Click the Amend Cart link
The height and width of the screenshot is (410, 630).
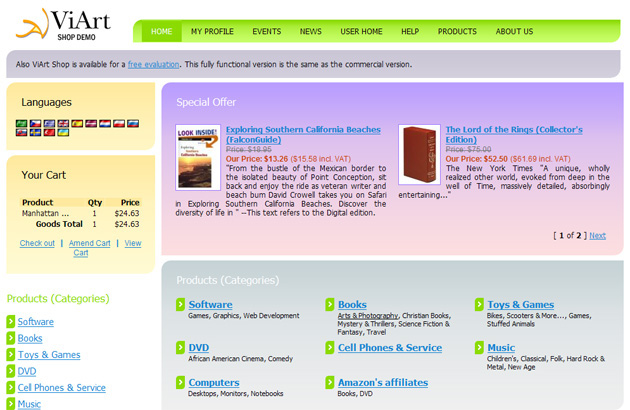[90, 243]
